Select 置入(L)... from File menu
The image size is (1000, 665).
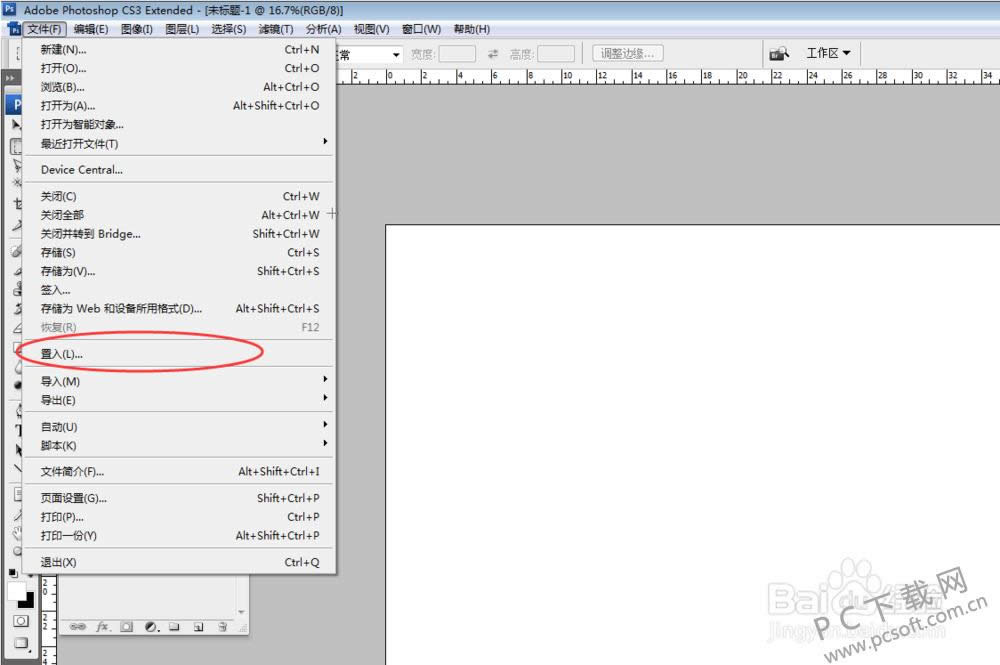point(62,354)
